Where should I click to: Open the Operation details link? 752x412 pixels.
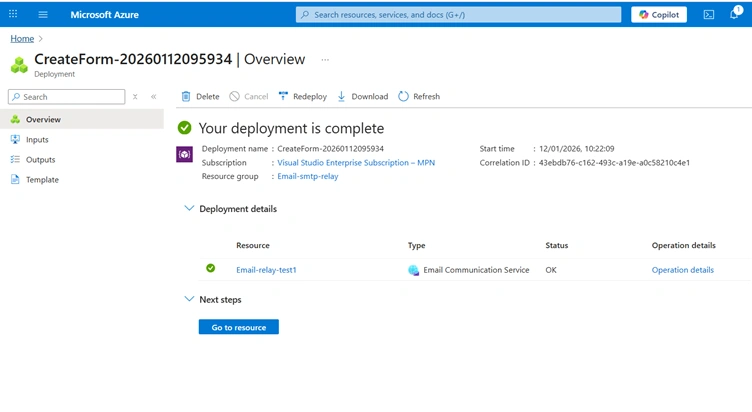point(682,270)
